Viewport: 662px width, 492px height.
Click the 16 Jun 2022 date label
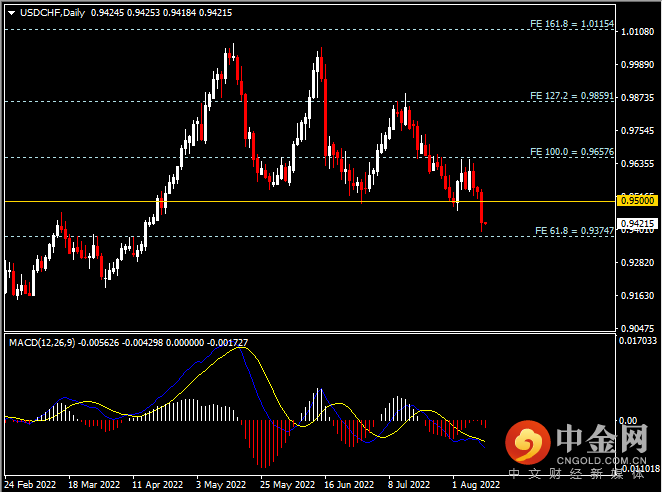tap(349, 484)
